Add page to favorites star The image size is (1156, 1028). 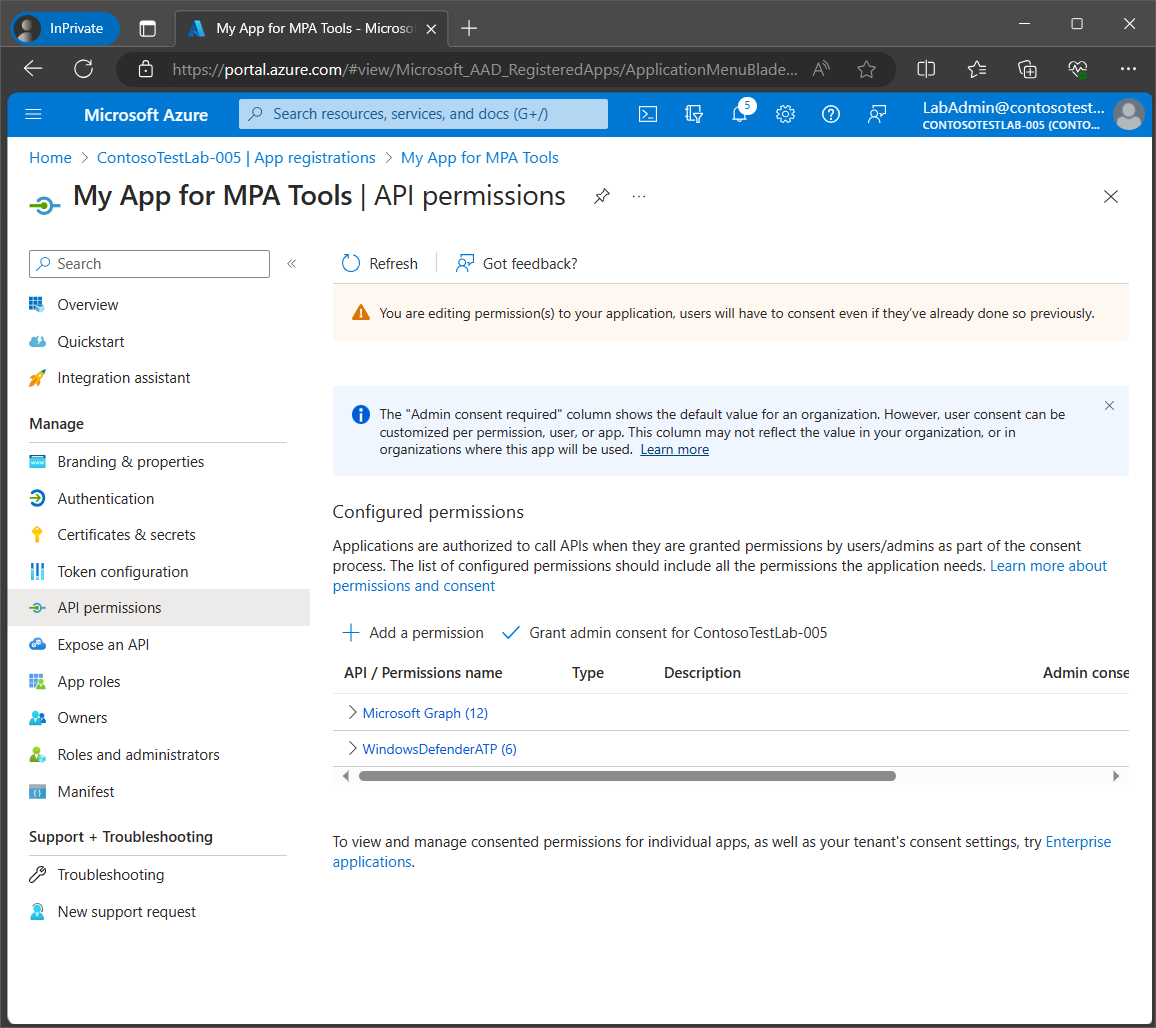click(x=866, y=69)
